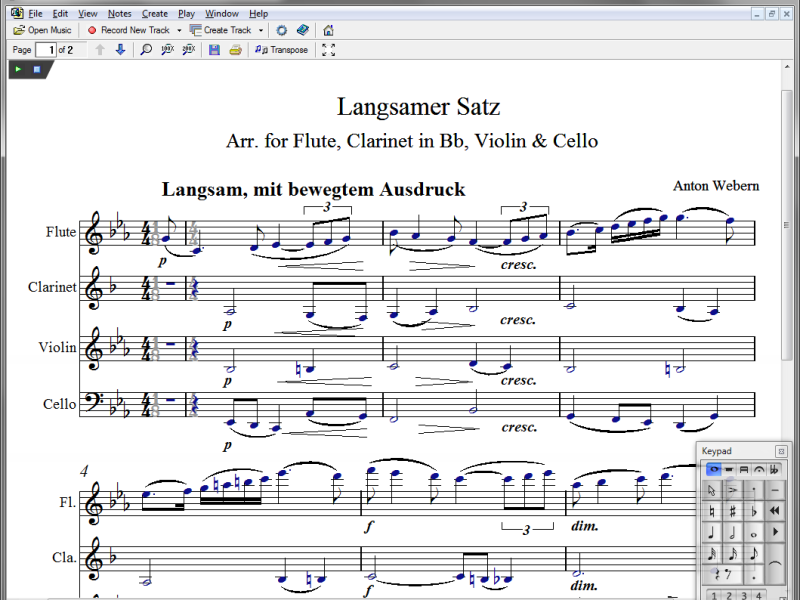Select the arrow pointer on Keypad
The image size is (800, 600).
tap(712, 490)
